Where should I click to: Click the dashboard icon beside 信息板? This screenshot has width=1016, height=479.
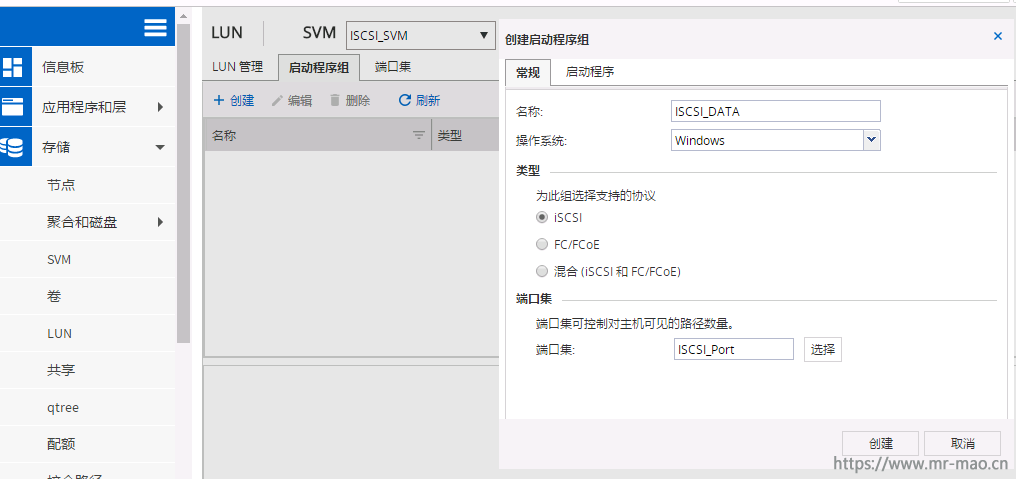pos(12,67)
